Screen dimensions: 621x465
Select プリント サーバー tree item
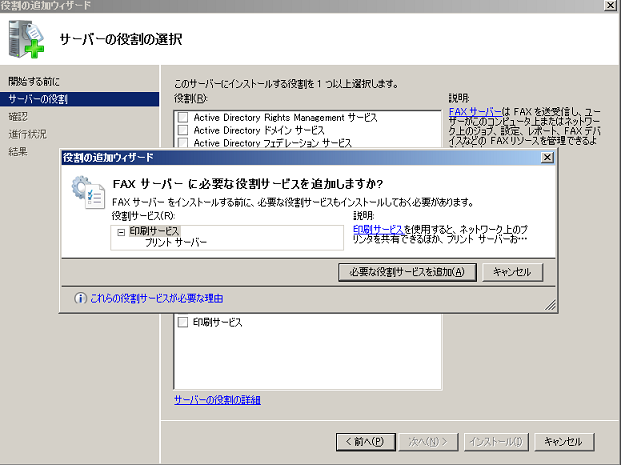[175, 242]
